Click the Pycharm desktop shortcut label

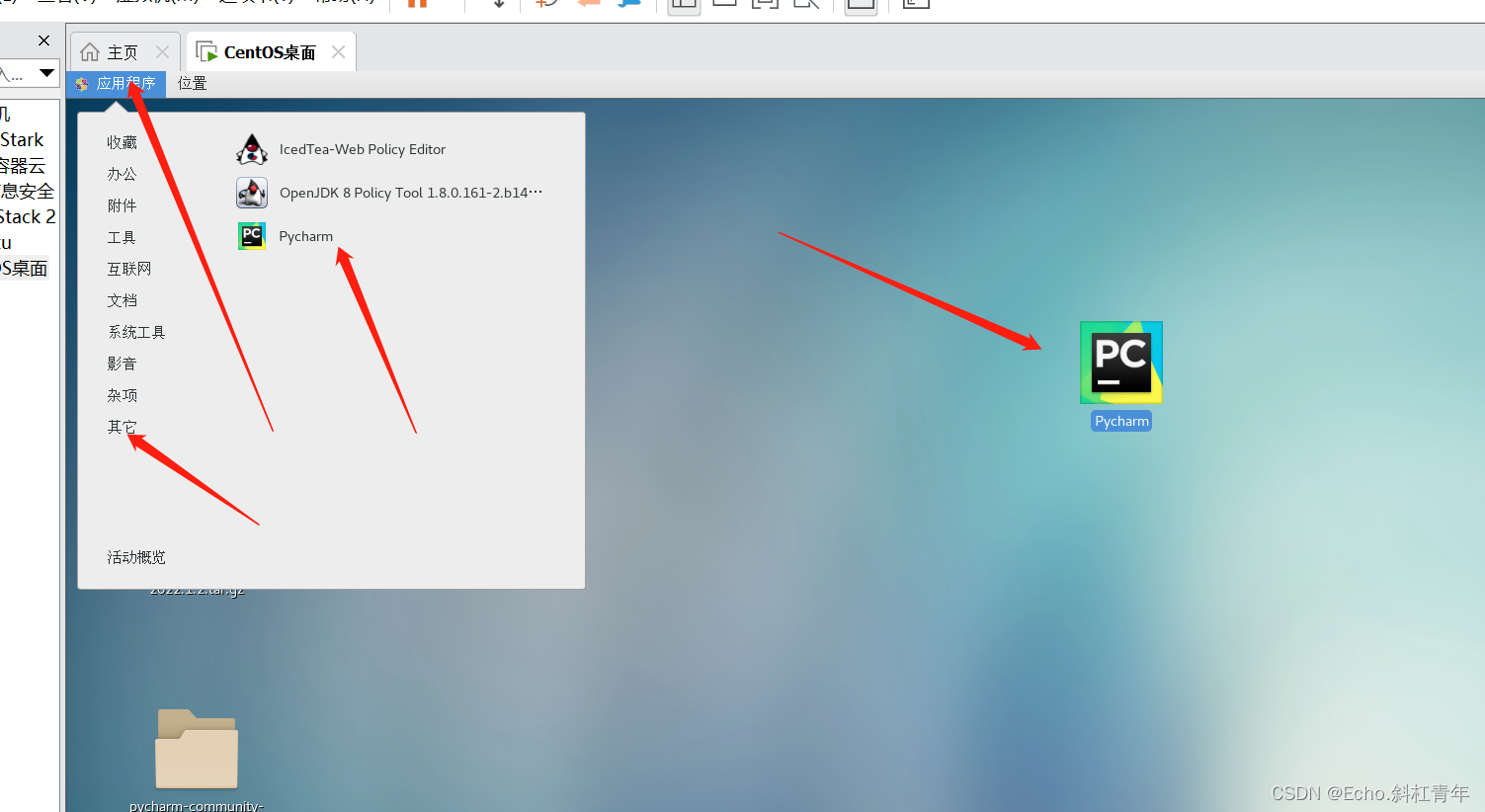click(1121, 421)
